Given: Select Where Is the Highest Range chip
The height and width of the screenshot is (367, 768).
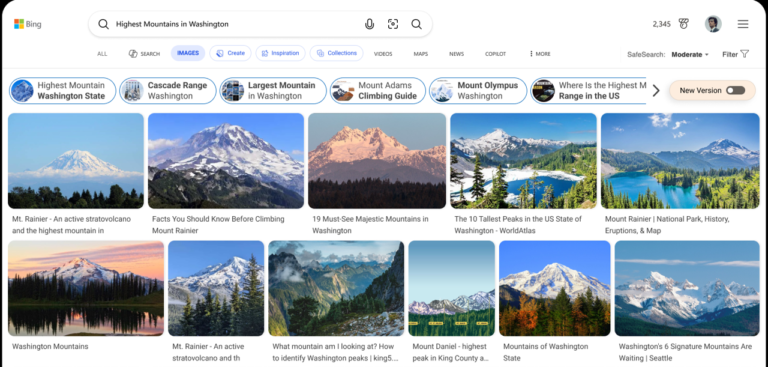Looking at the screenshot, I should (588, 91).
